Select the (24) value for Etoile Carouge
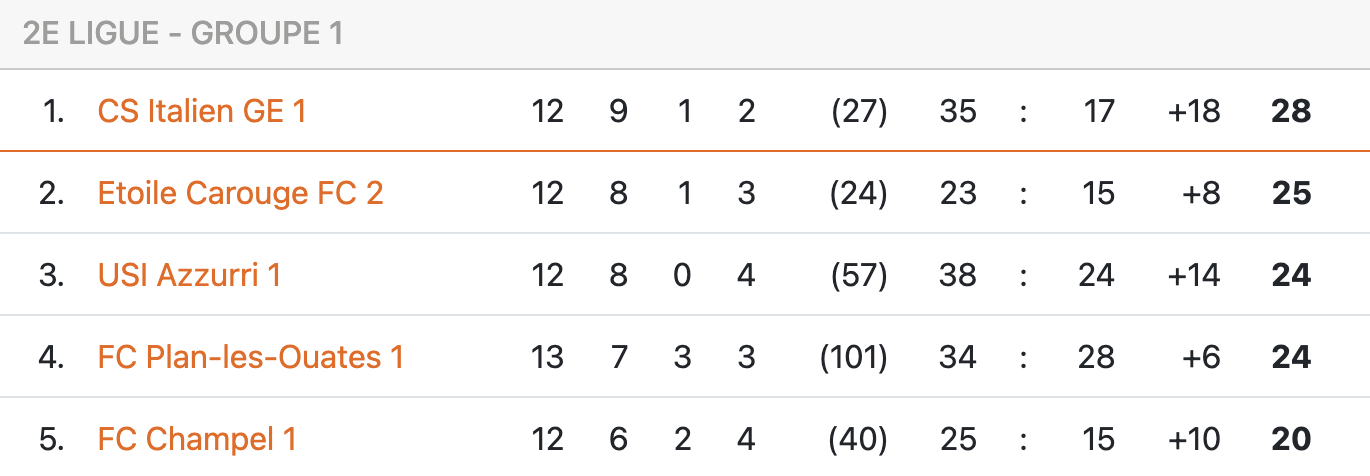1370x476 pixels. click(859, 193)
